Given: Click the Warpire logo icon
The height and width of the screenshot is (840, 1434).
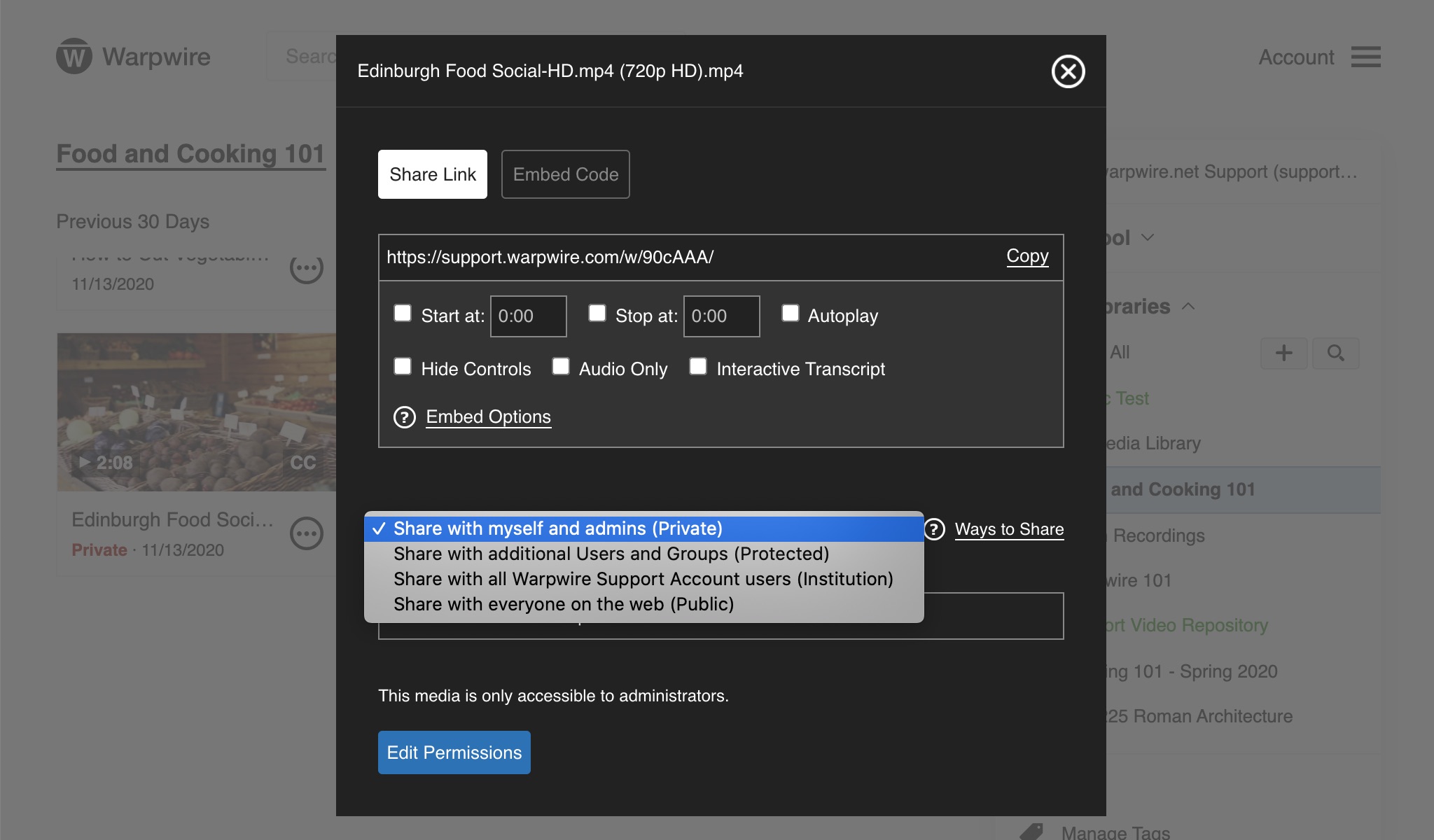Looking at the screenshot, I should (x=74, y=55).
